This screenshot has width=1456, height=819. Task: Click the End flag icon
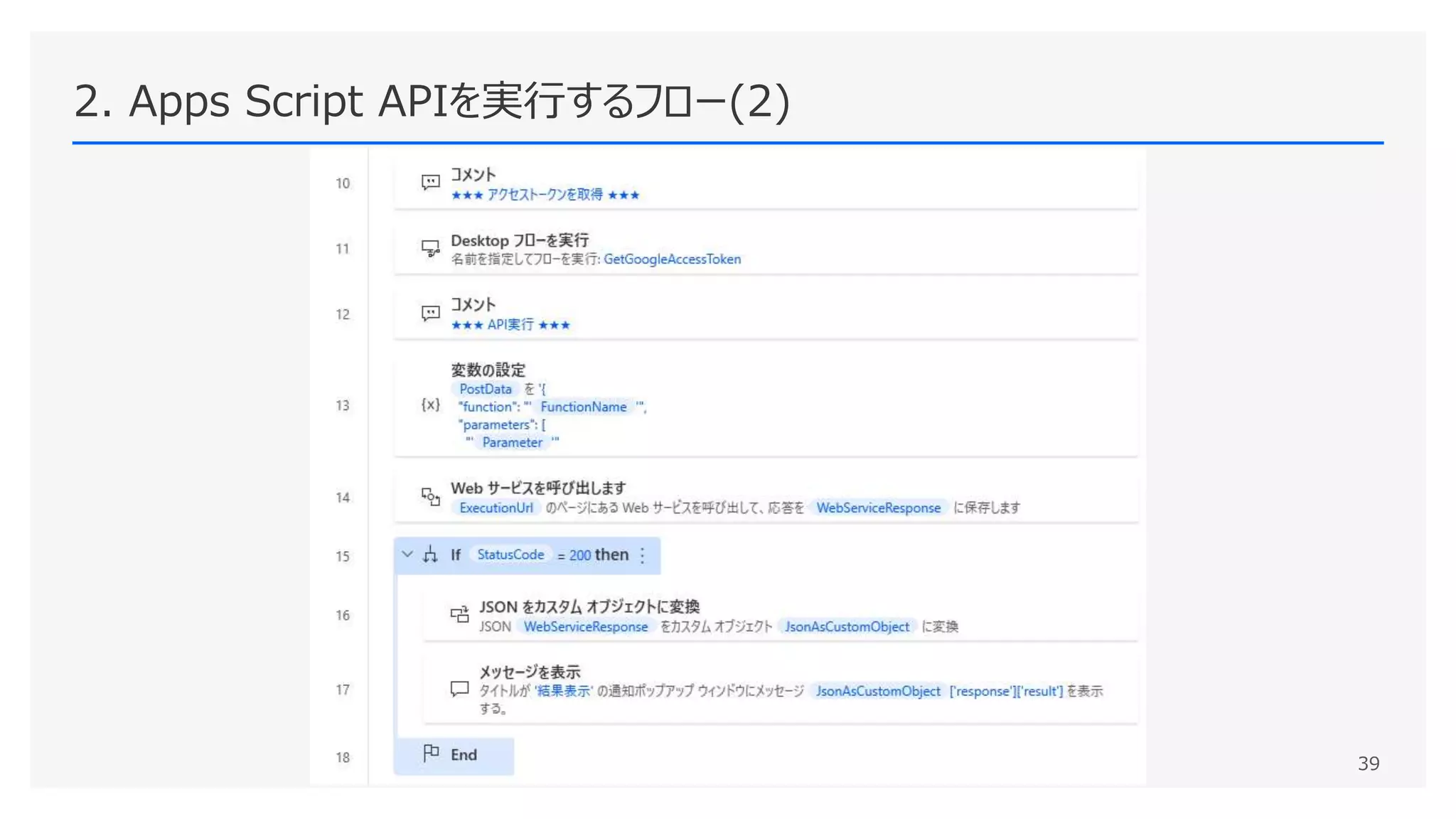point(431,754)
